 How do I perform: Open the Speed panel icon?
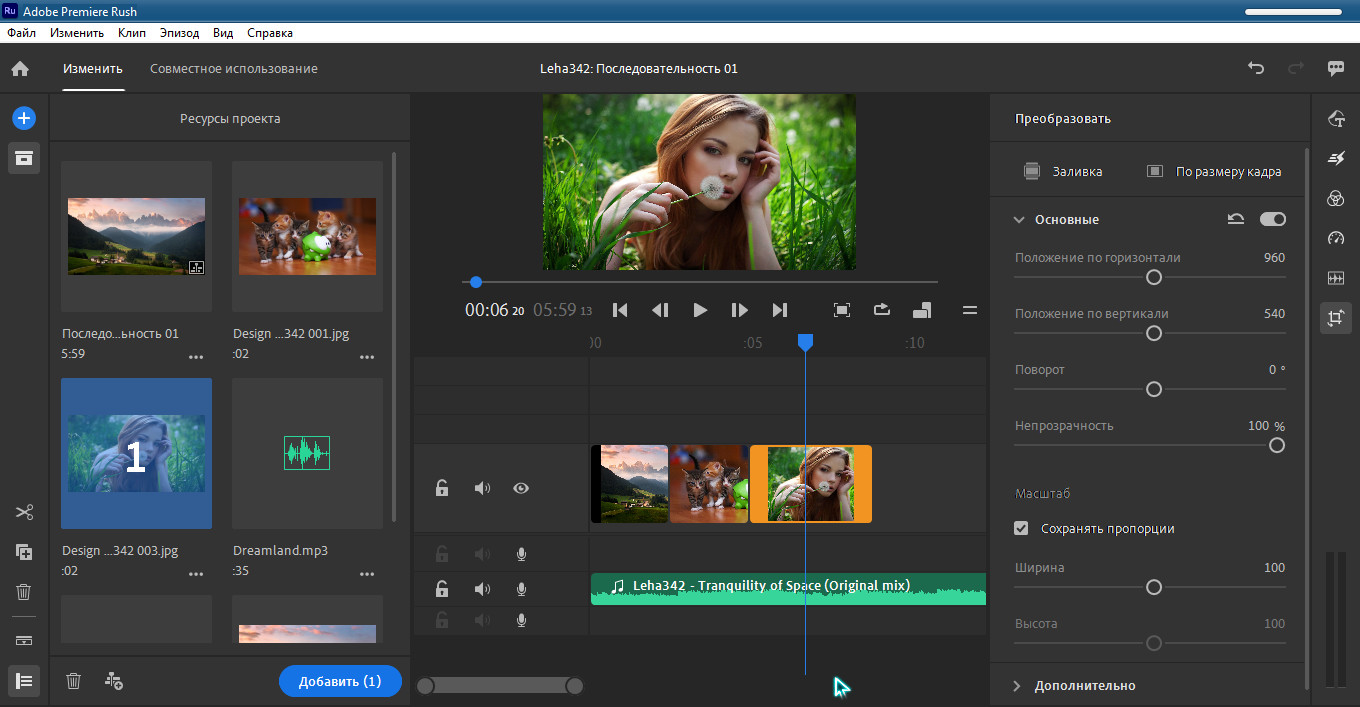pos(1335,238)
